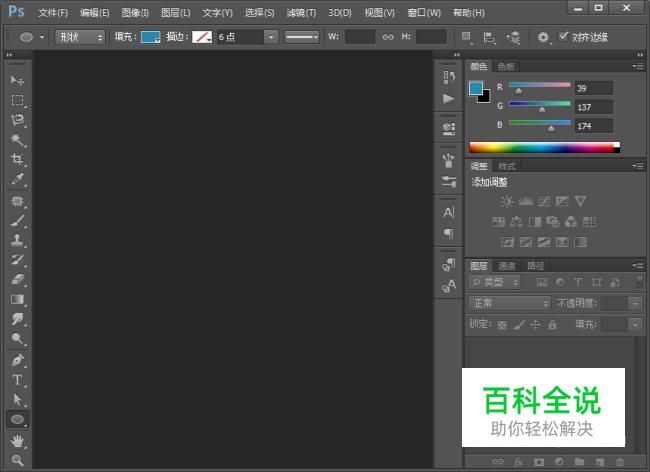Click the G value input field
Image resolution: width=650 pixels, height=472 pixels.
pyautogui.click(x=595, y=107)
